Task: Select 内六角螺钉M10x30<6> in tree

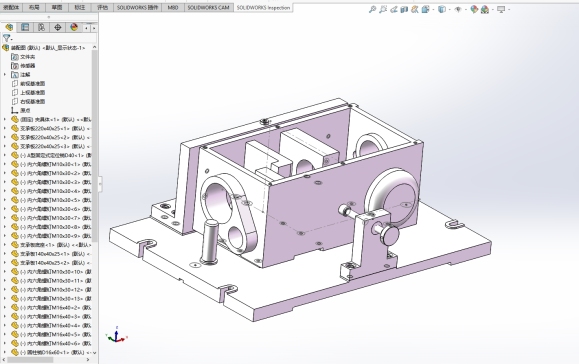Action: [51, 209]
